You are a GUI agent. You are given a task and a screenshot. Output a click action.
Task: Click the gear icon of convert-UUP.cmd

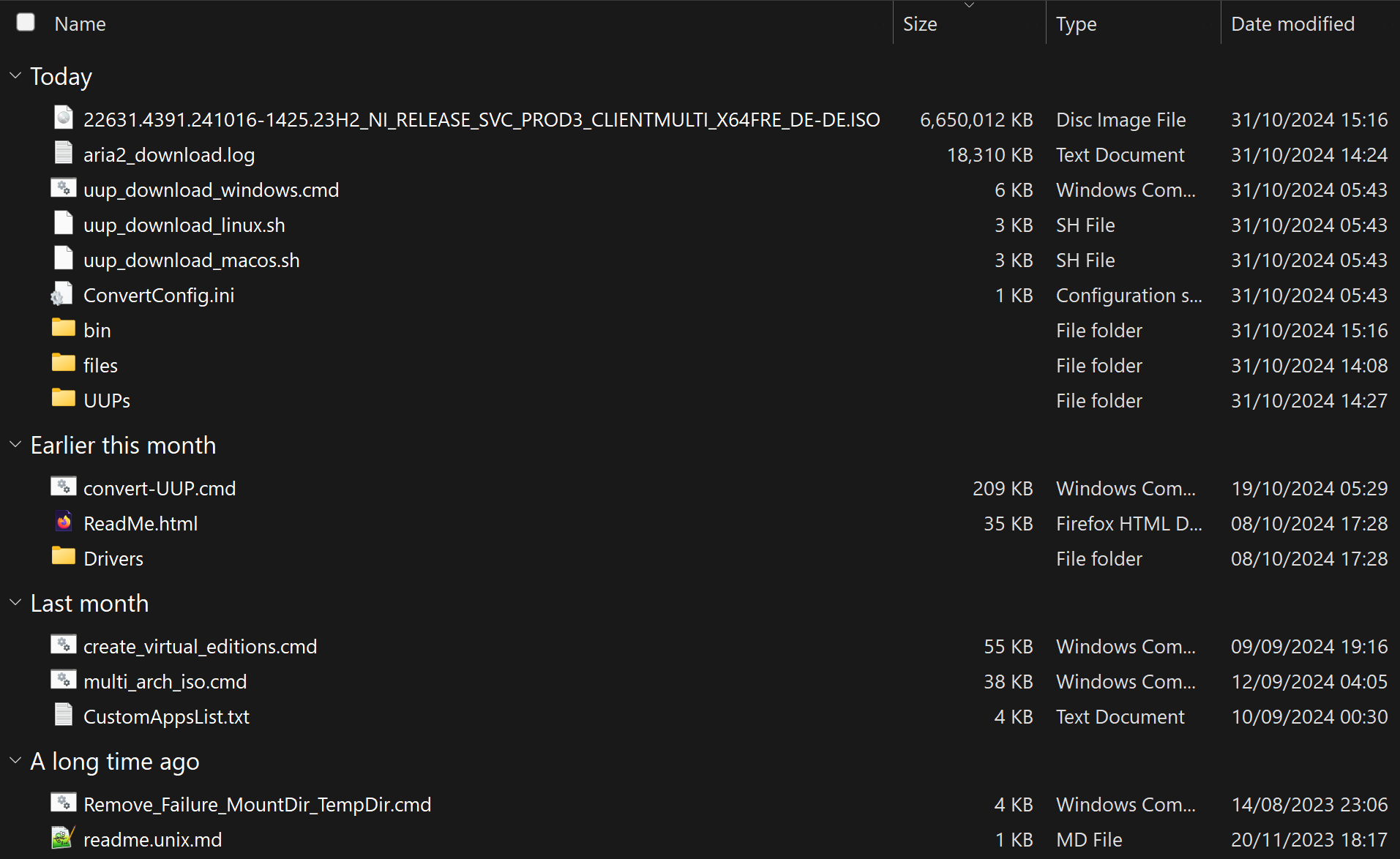(x=64, y=486)
